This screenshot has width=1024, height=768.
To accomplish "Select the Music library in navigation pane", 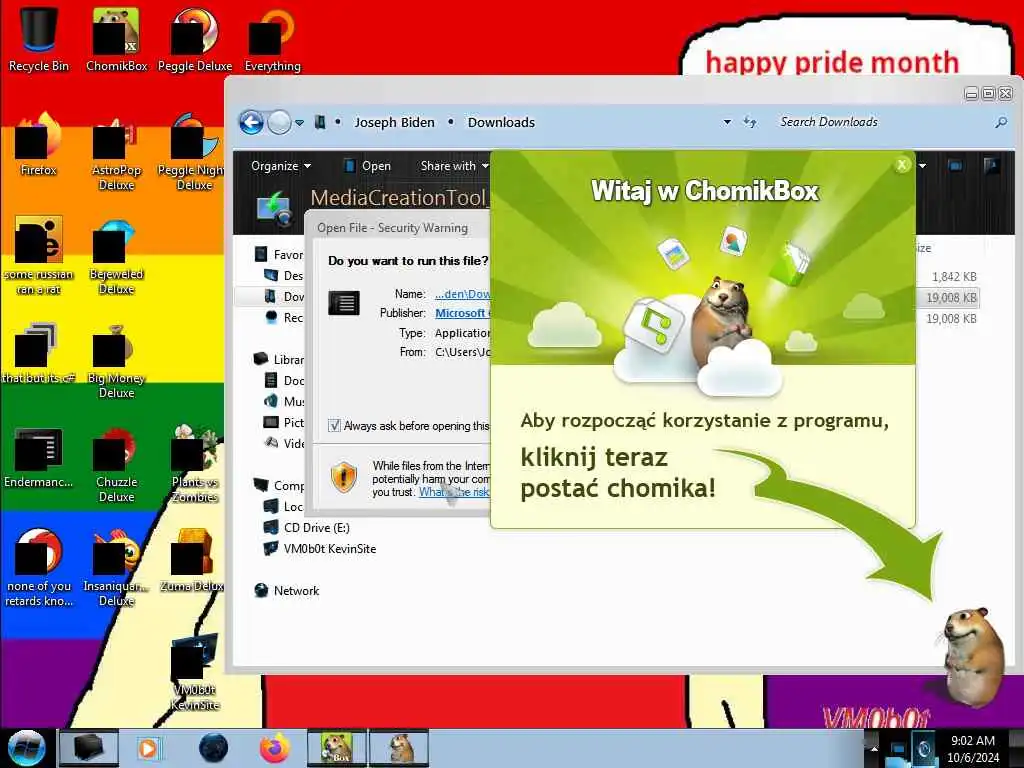I will (x=284, y=401).
